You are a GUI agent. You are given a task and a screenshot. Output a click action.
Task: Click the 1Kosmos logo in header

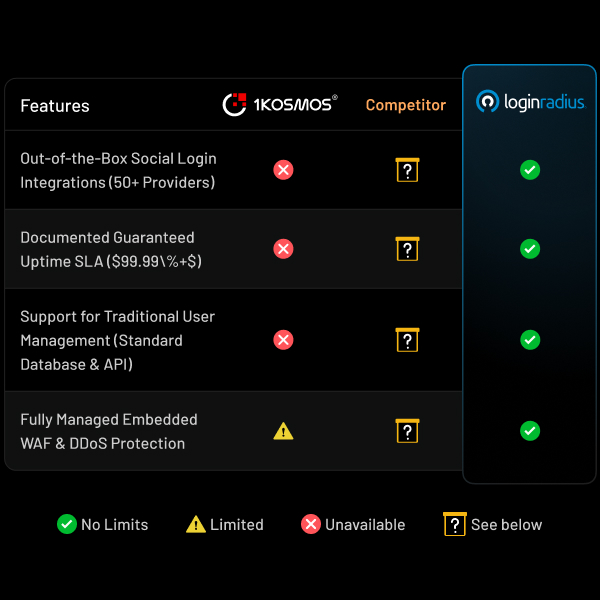[280, 105]
